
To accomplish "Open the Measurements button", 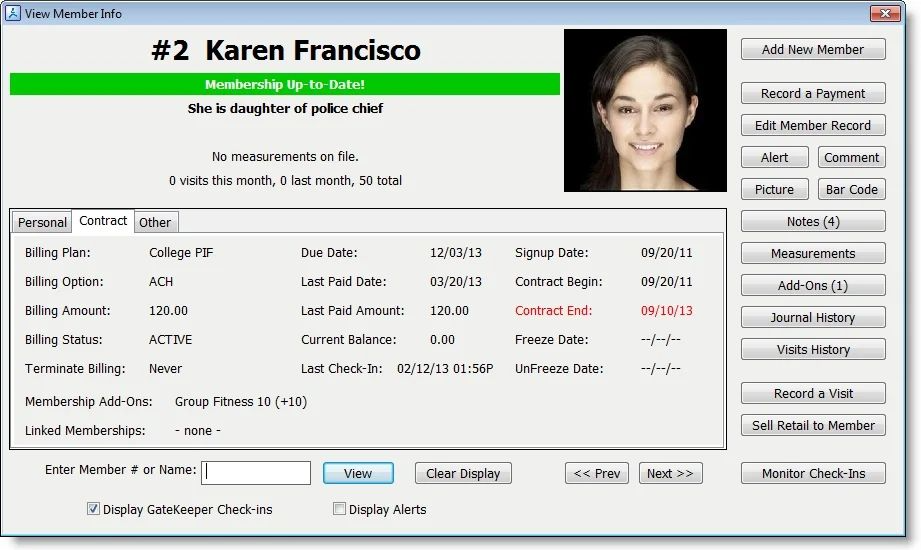I will point(813,253).
